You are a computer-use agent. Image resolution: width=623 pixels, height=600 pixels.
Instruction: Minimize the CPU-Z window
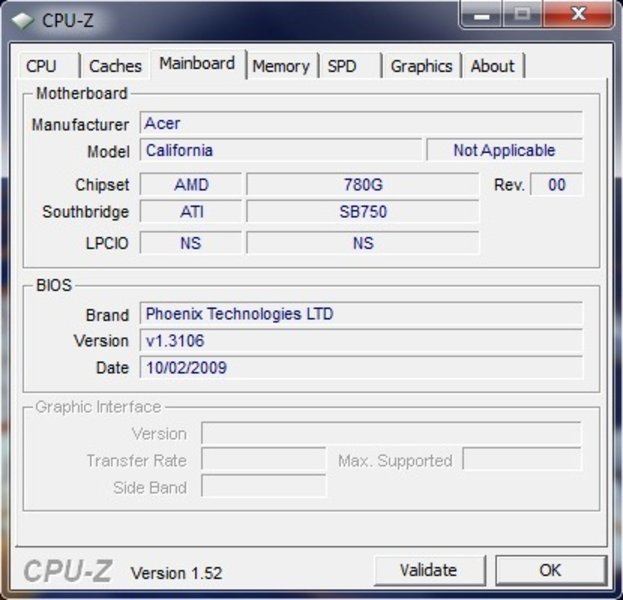pyautogui.click(x=482, y=14)
